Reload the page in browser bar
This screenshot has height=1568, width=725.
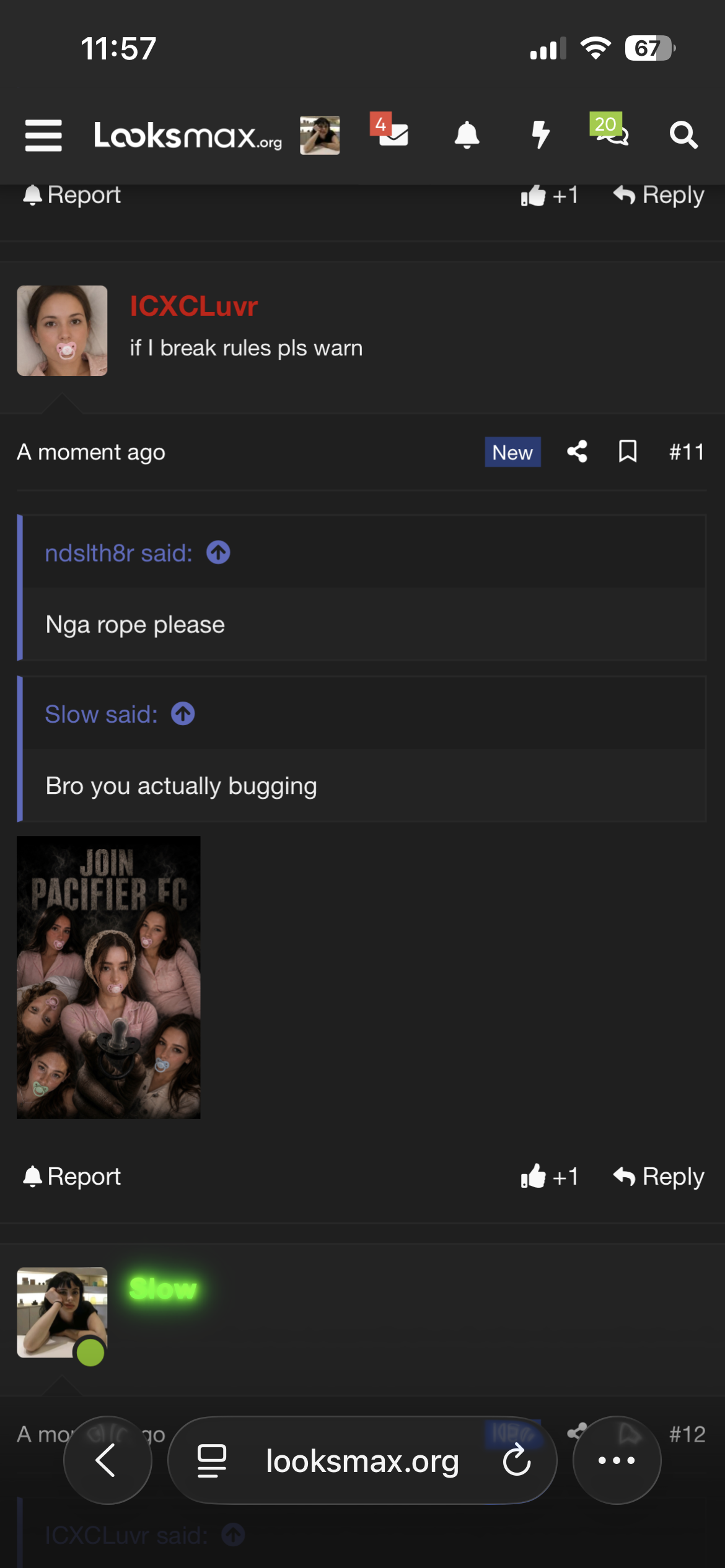pos(517,1461)
